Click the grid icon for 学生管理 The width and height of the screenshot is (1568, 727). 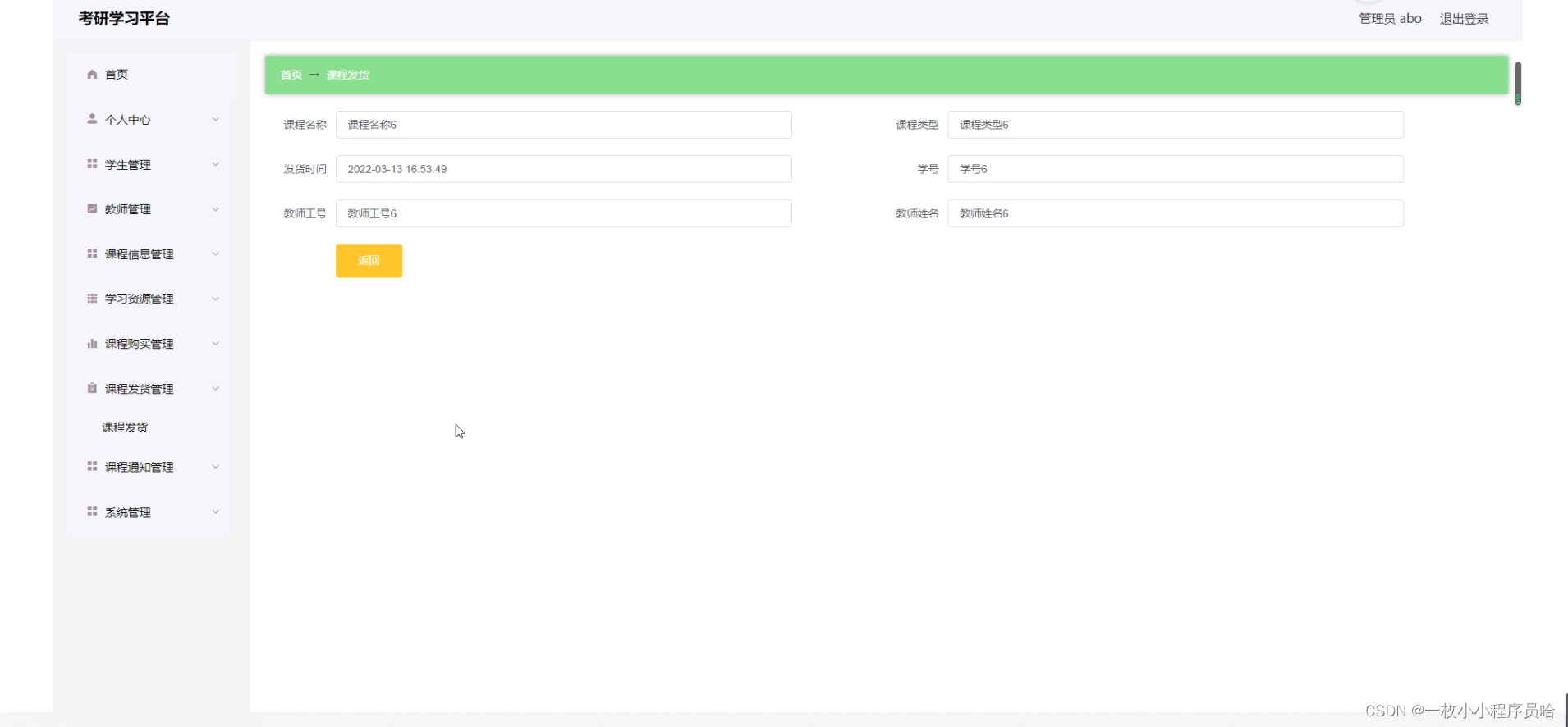92,164
